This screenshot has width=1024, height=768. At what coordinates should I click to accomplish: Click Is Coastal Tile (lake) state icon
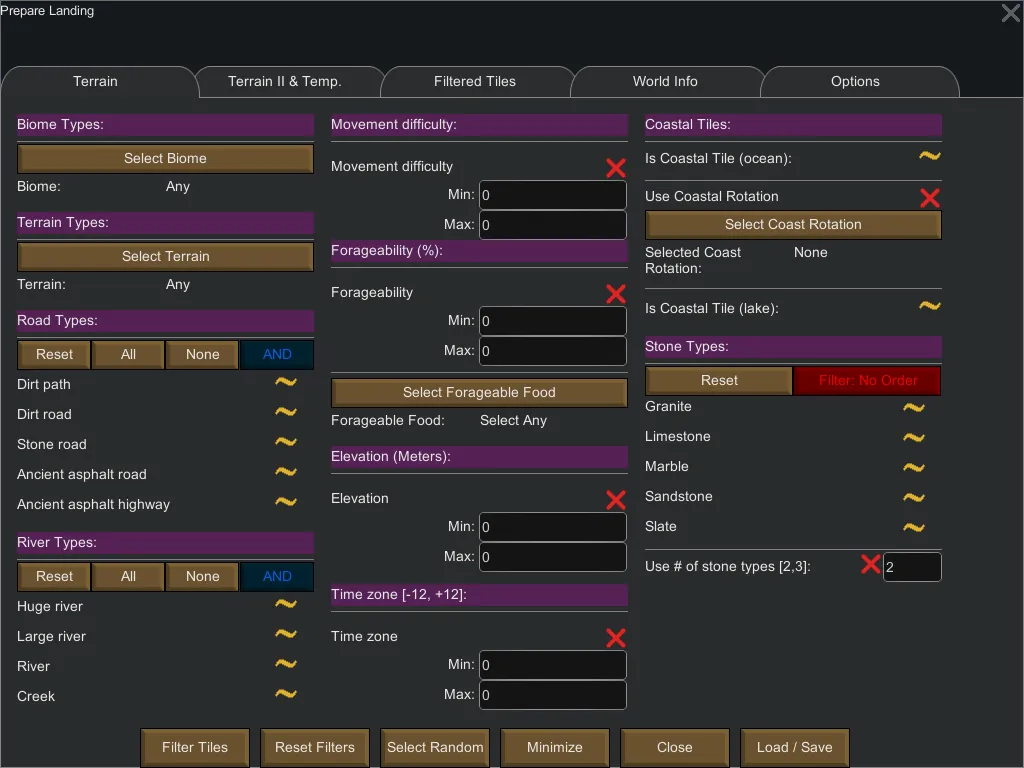tap(930, 307)
